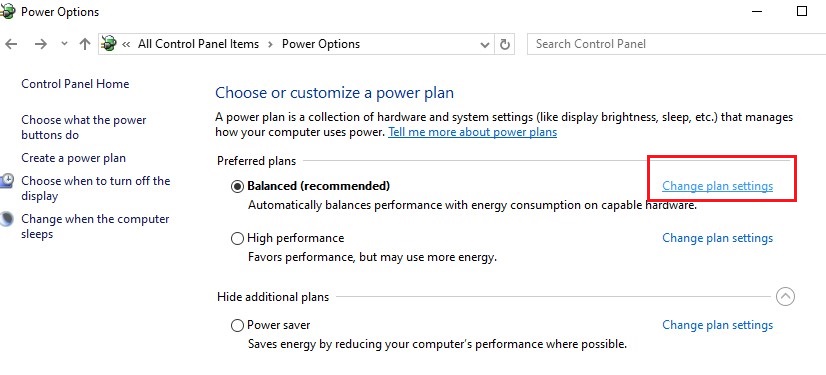The image size is (826, 375).
Task: Go up one level with up arrow
Action: coord(84,44)
